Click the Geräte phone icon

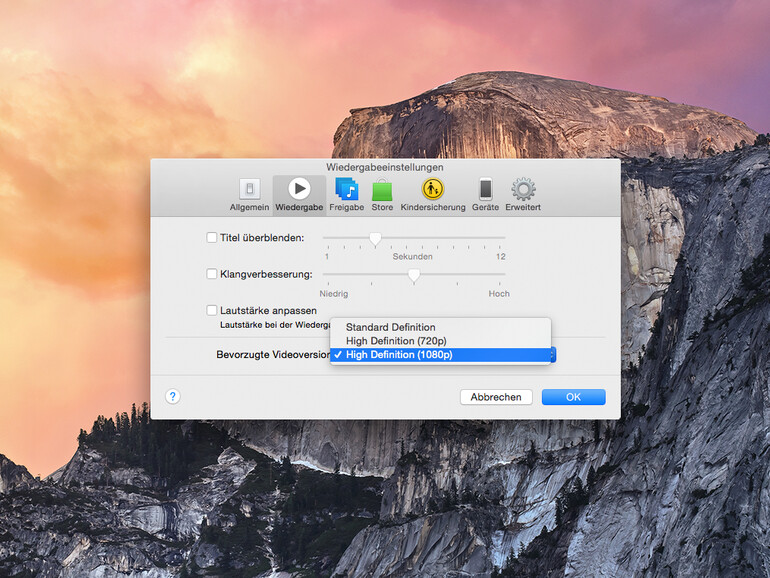pos(485,189)
